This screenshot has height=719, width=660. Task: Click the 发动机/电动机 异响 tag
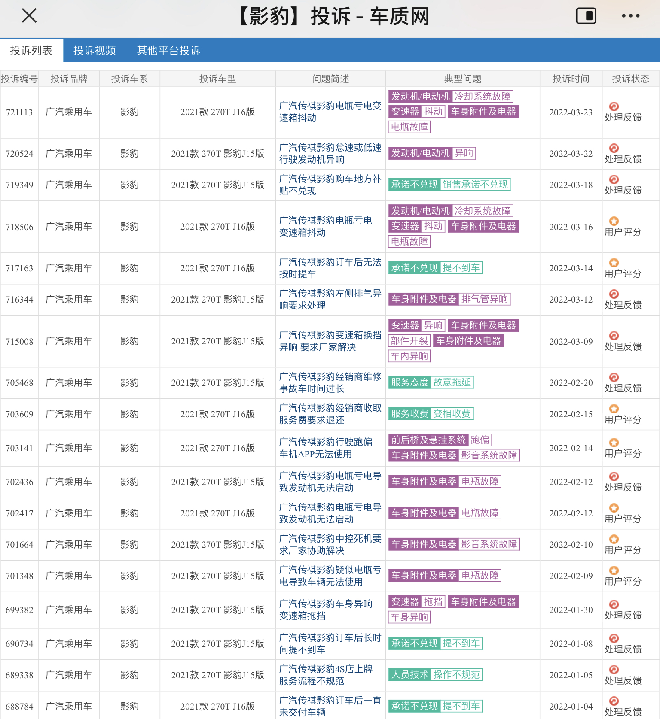pos(432,153)
